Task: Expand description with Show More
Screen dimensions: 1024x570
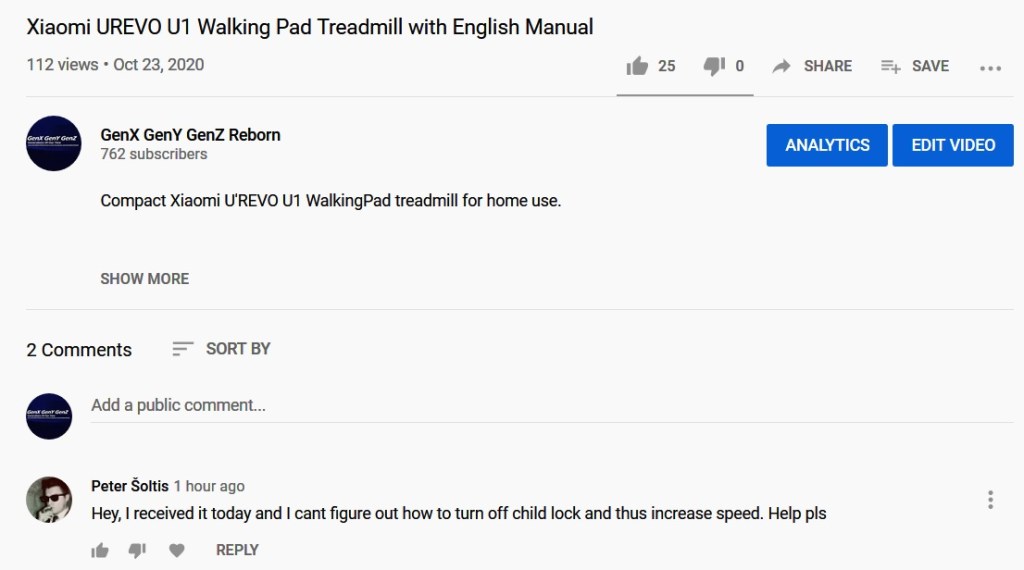Action: 144,279
